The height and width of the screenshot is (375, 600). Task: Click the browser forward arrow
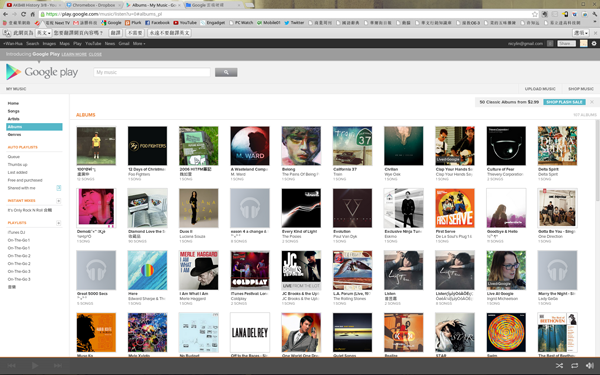click(15, 14)
